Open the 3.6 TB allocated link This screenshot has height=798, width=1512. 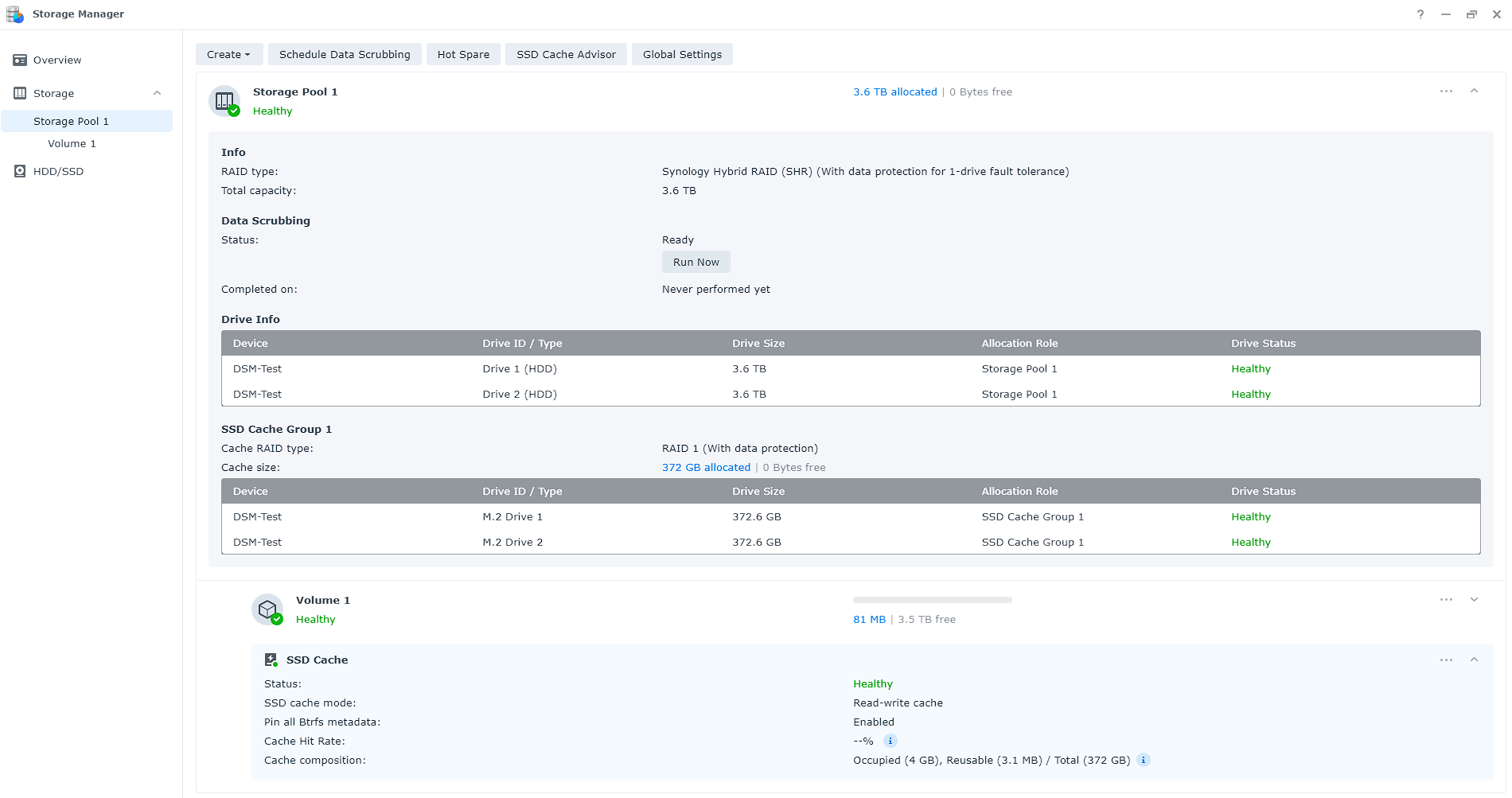click(894, 91)
